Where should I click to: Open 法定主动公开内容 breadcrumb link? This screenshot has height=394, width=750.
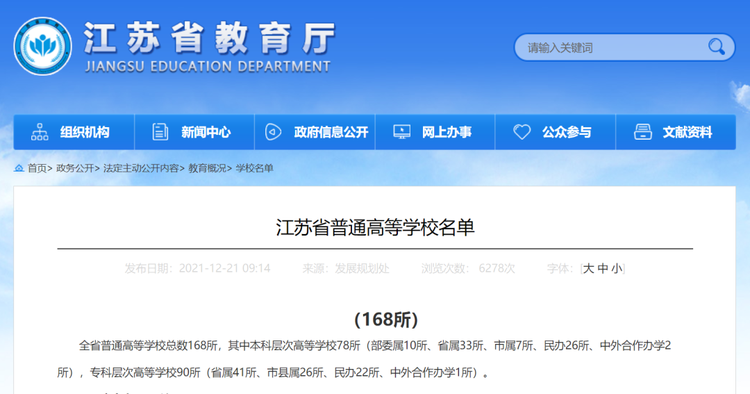[141, 168]
